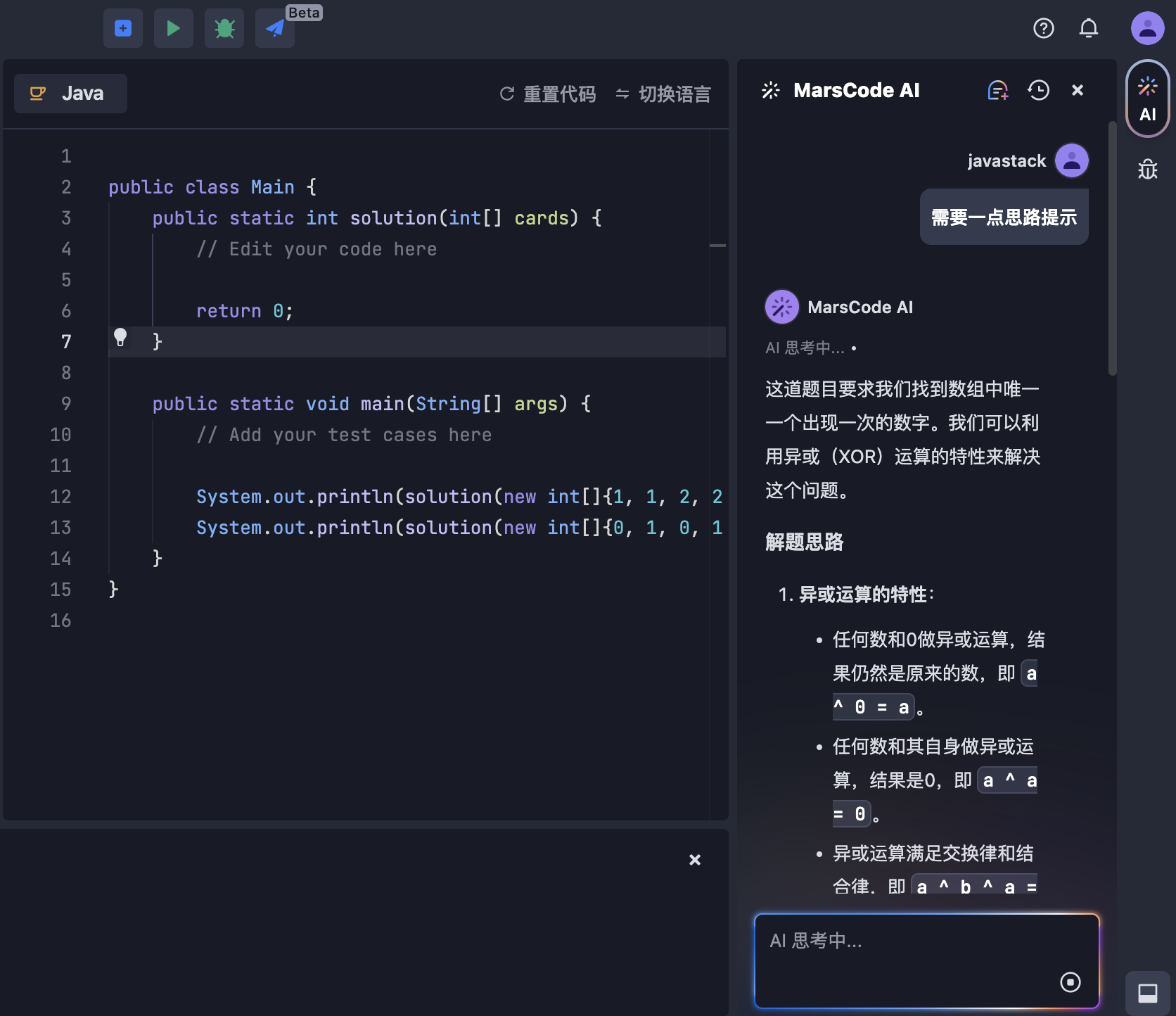The height and width of the screenshot is (1016, 1176).
Task: Click the "public class Main" line
Action: [x=212, y=187]
